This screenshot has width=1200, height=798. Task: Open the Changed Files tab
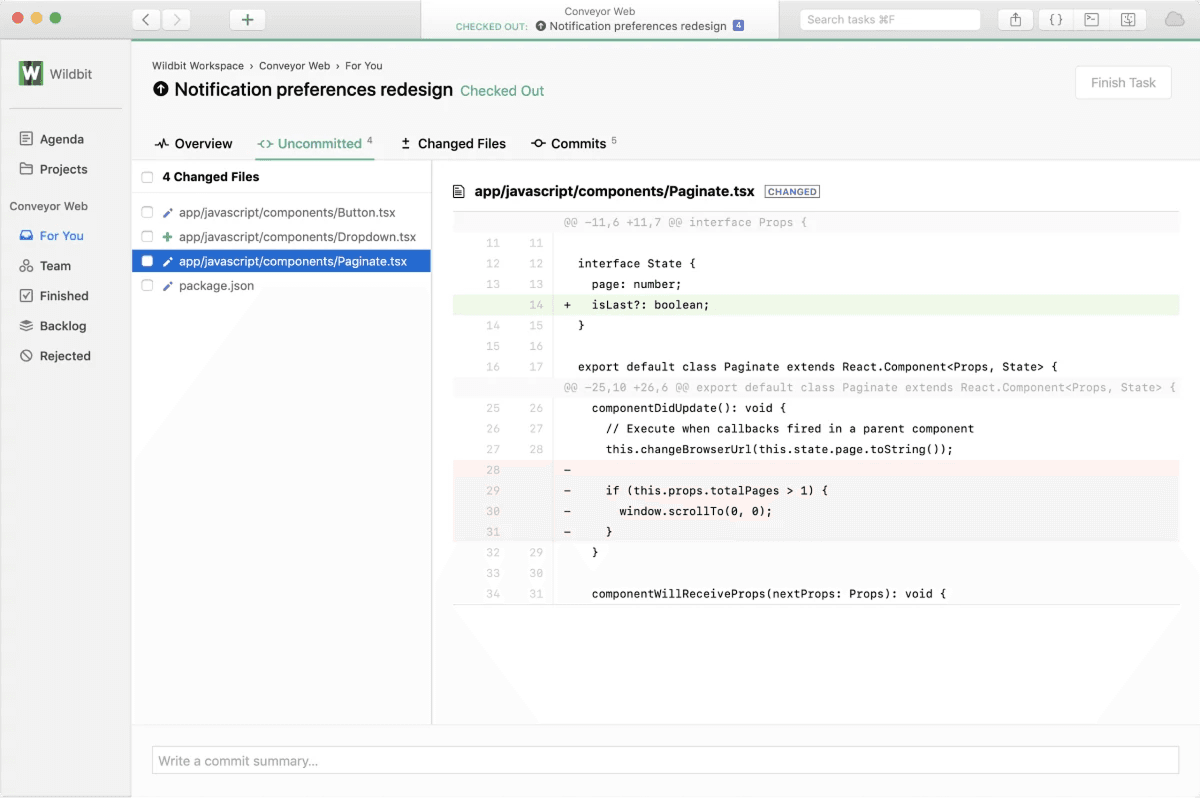[x=453, y=144]
